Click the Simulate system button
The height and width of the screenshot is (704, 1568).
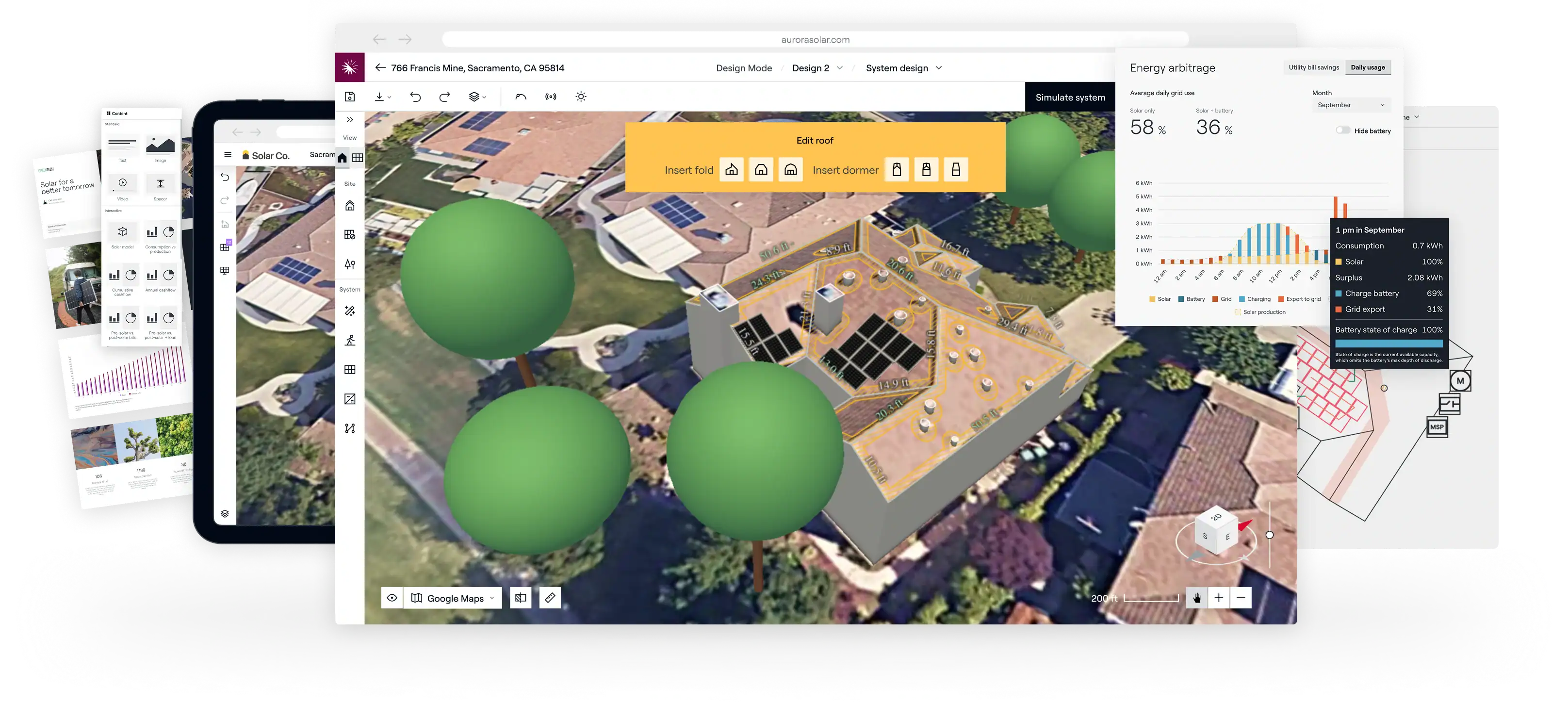click(1070, 98)
